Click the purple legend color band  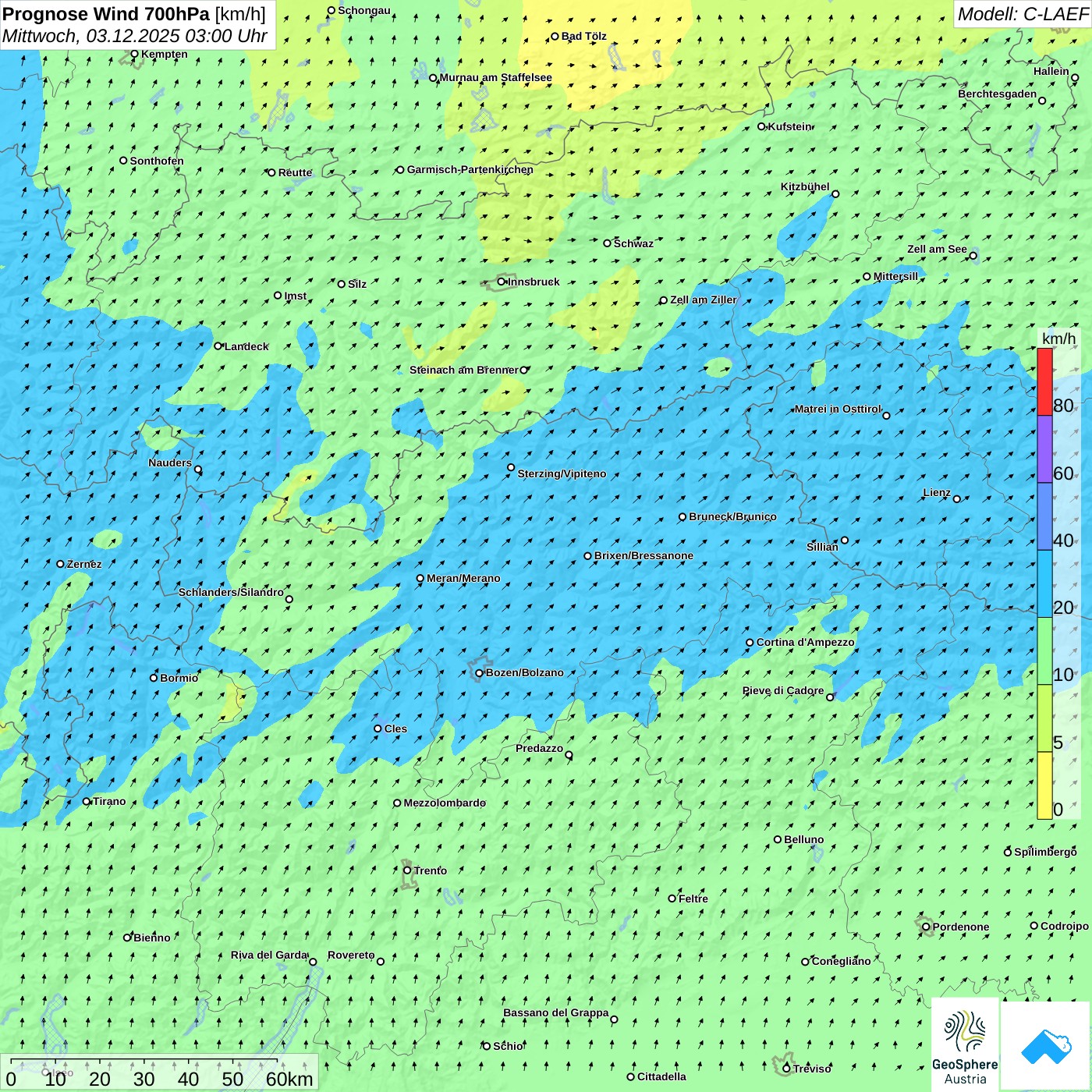click(x=1044, y=449)
